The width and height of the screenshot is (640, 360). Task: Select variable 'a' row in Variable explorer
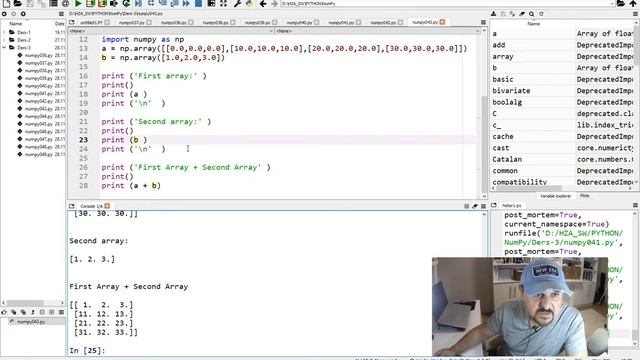point(563,33)
